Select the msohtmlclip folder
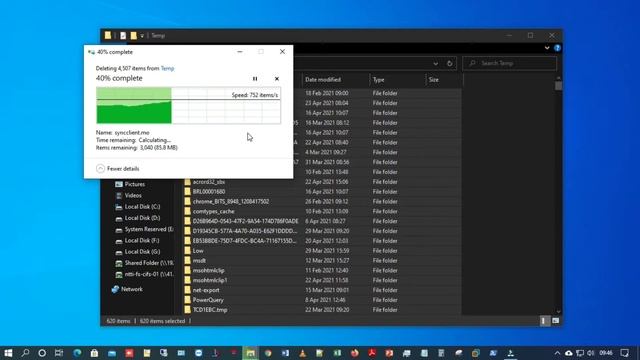The height and width of the screenshot is (360, 640). [209, 270]
